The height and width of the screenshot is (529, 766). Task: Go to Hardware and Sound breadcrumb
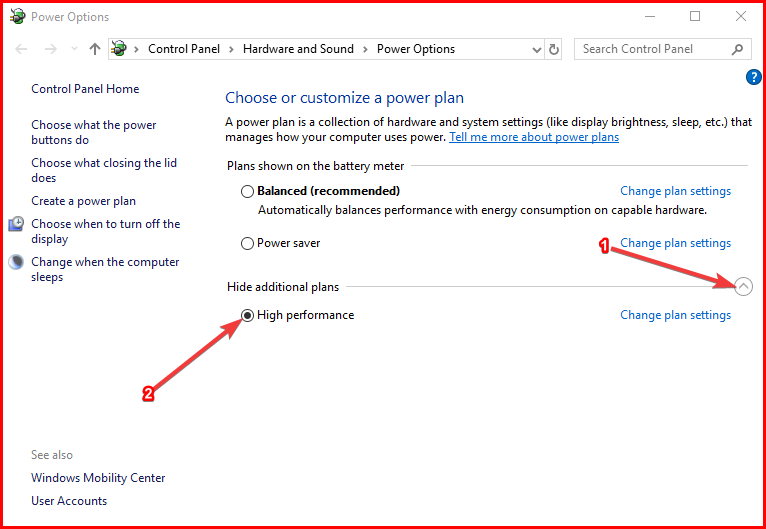298,49
